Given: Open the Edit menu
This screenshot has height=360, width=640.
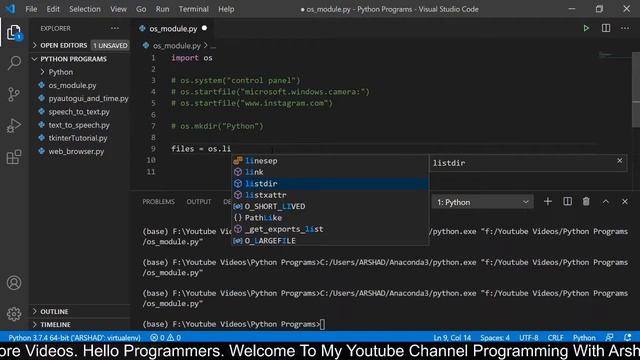Looking at the screenshot, I should click(x=53, y=9).
